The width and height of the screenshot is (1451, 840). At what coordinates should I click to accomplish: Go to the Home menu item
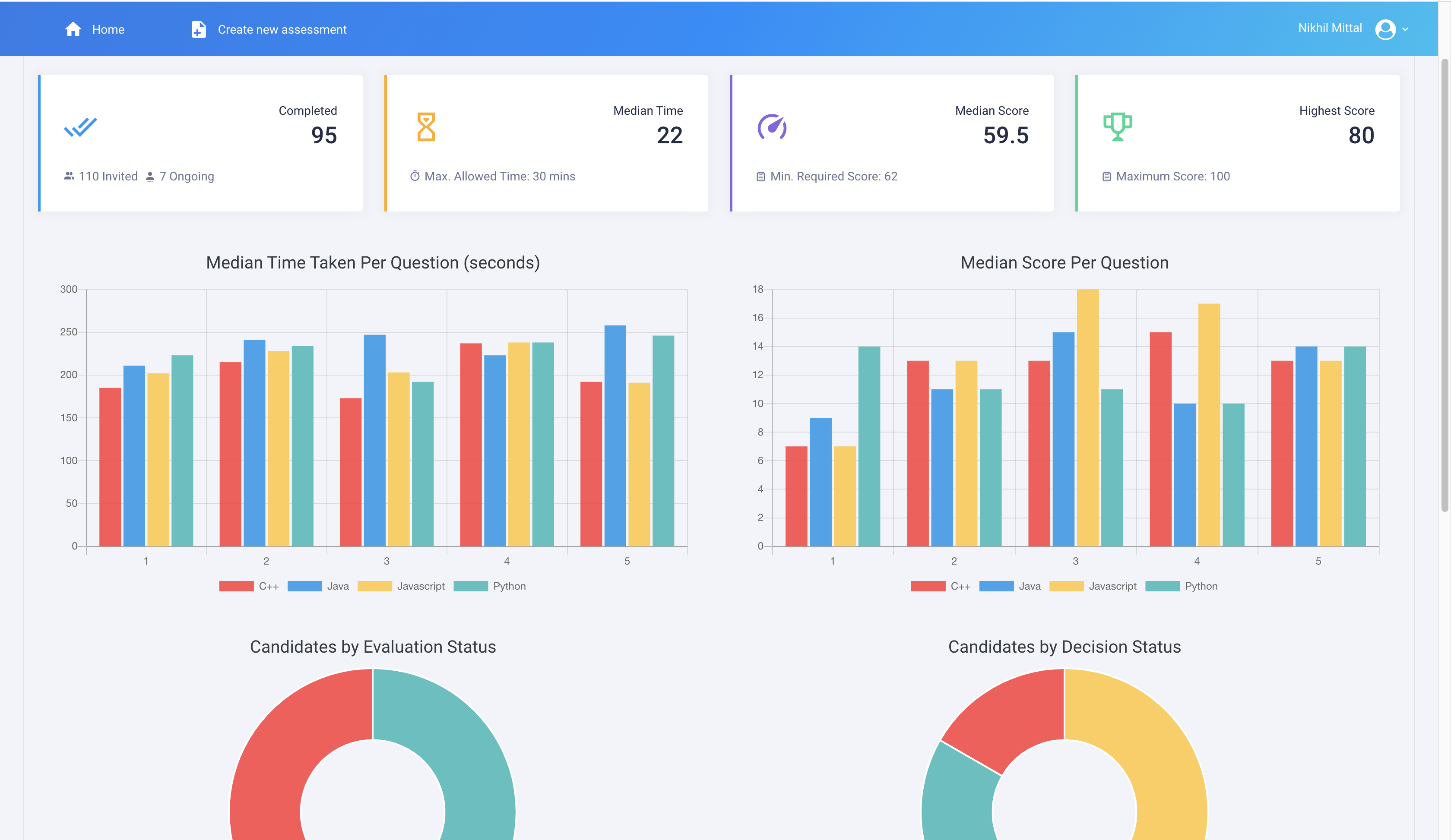click(108, 29)
